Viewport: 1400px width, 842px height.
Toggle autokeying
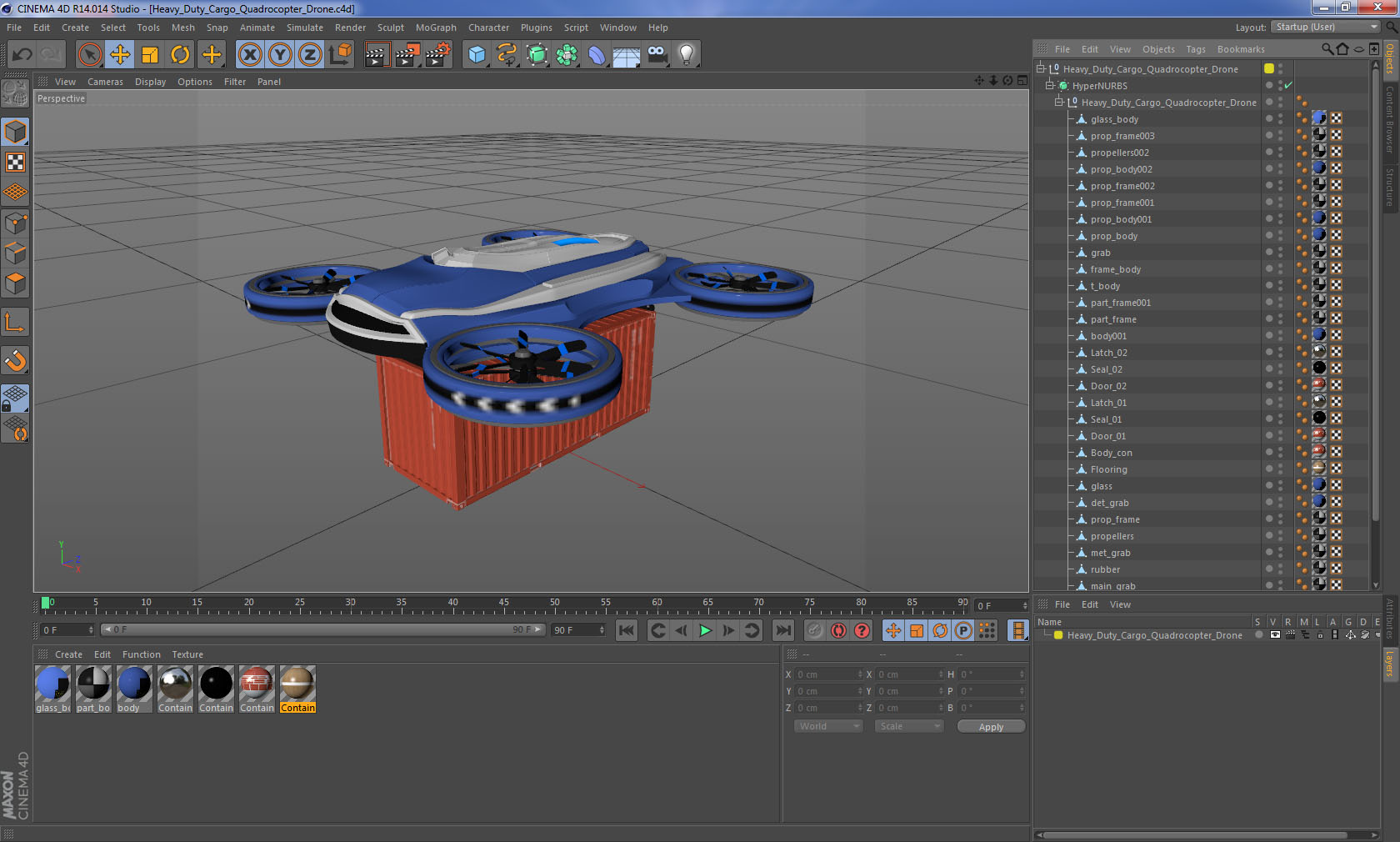838,630
